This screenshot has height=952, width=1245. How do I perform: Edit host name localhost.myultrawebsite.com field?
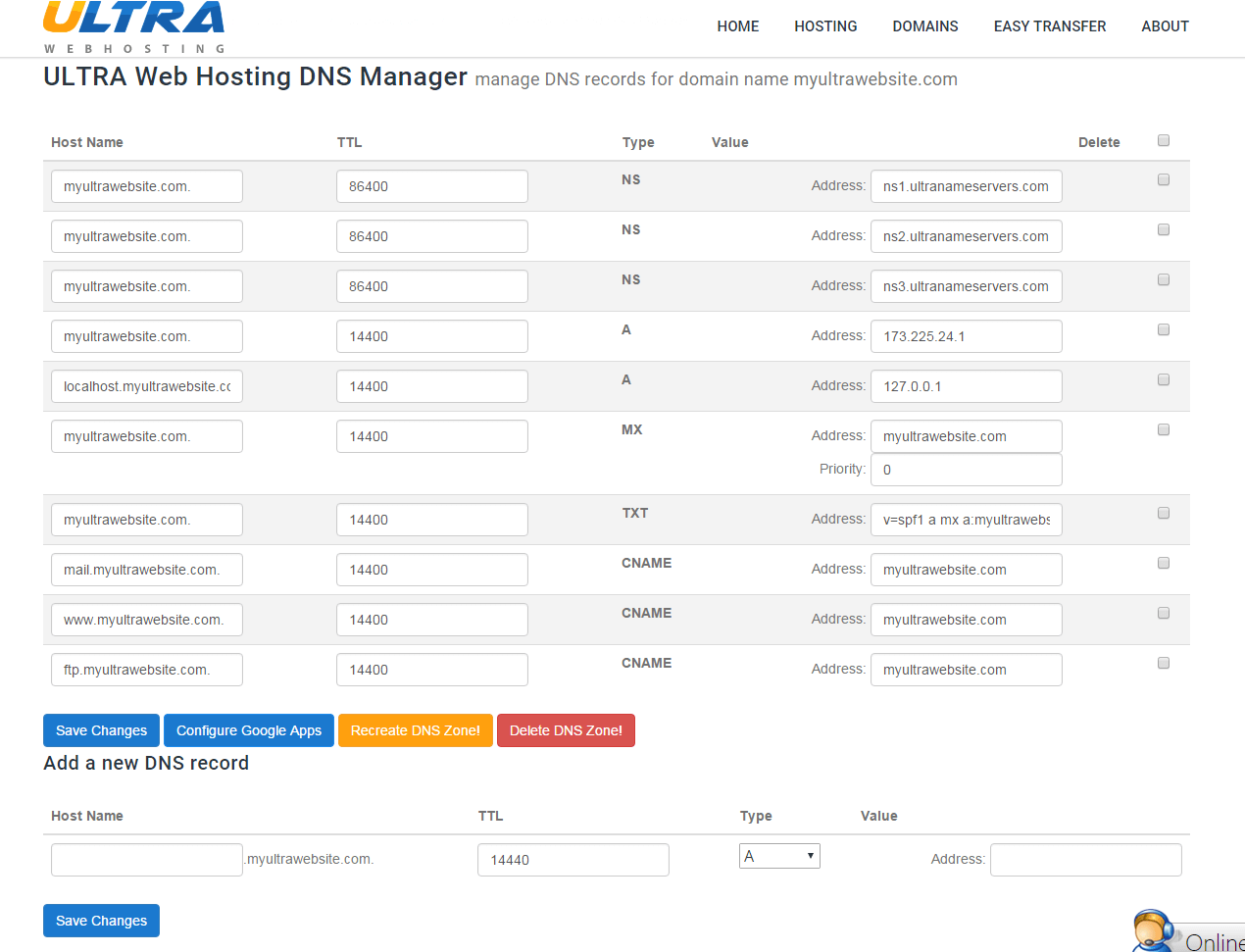(147, 386)
